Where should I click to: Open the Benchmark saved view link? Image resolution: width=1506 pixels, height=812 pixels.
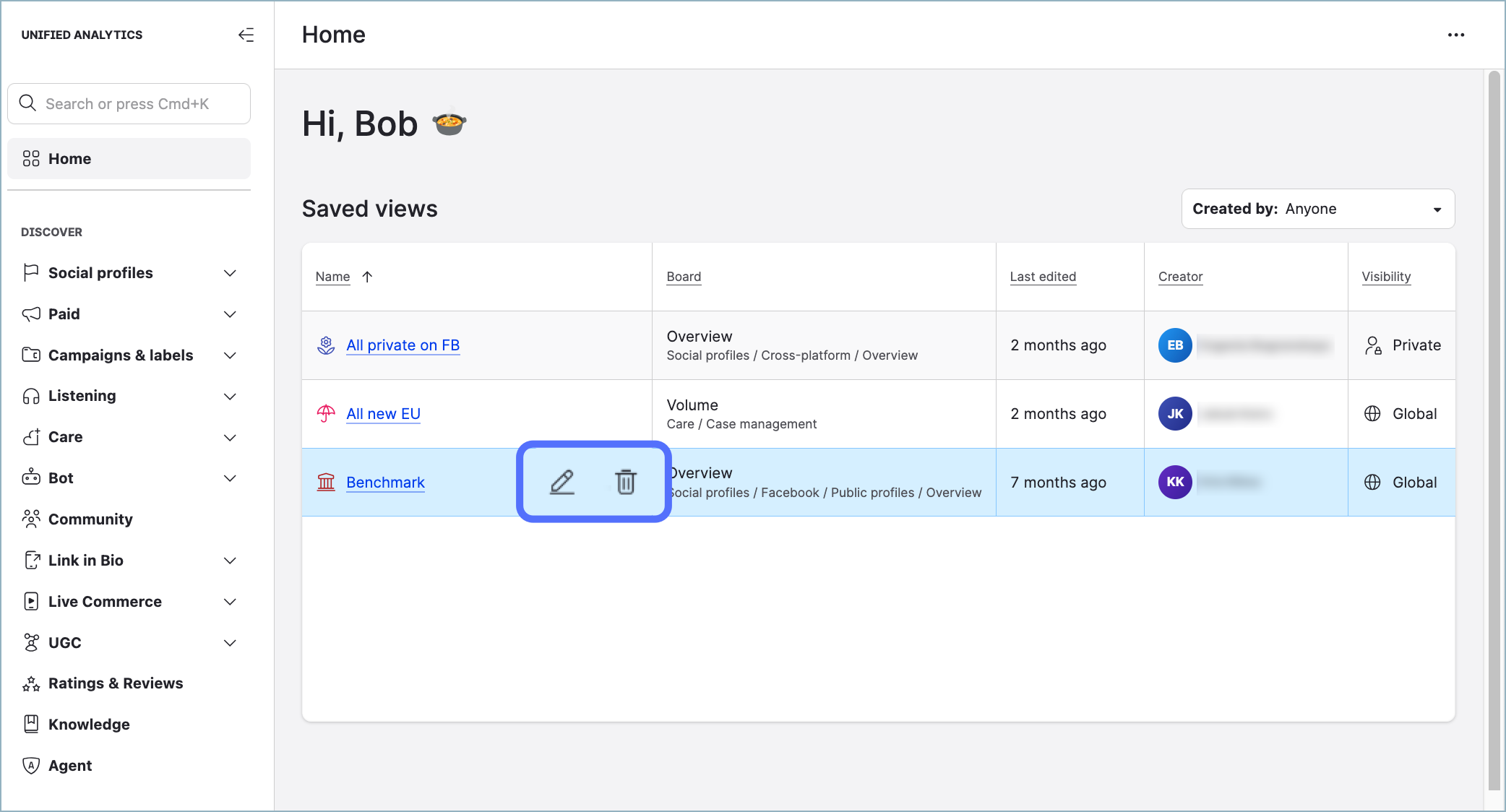click(385, 482)
